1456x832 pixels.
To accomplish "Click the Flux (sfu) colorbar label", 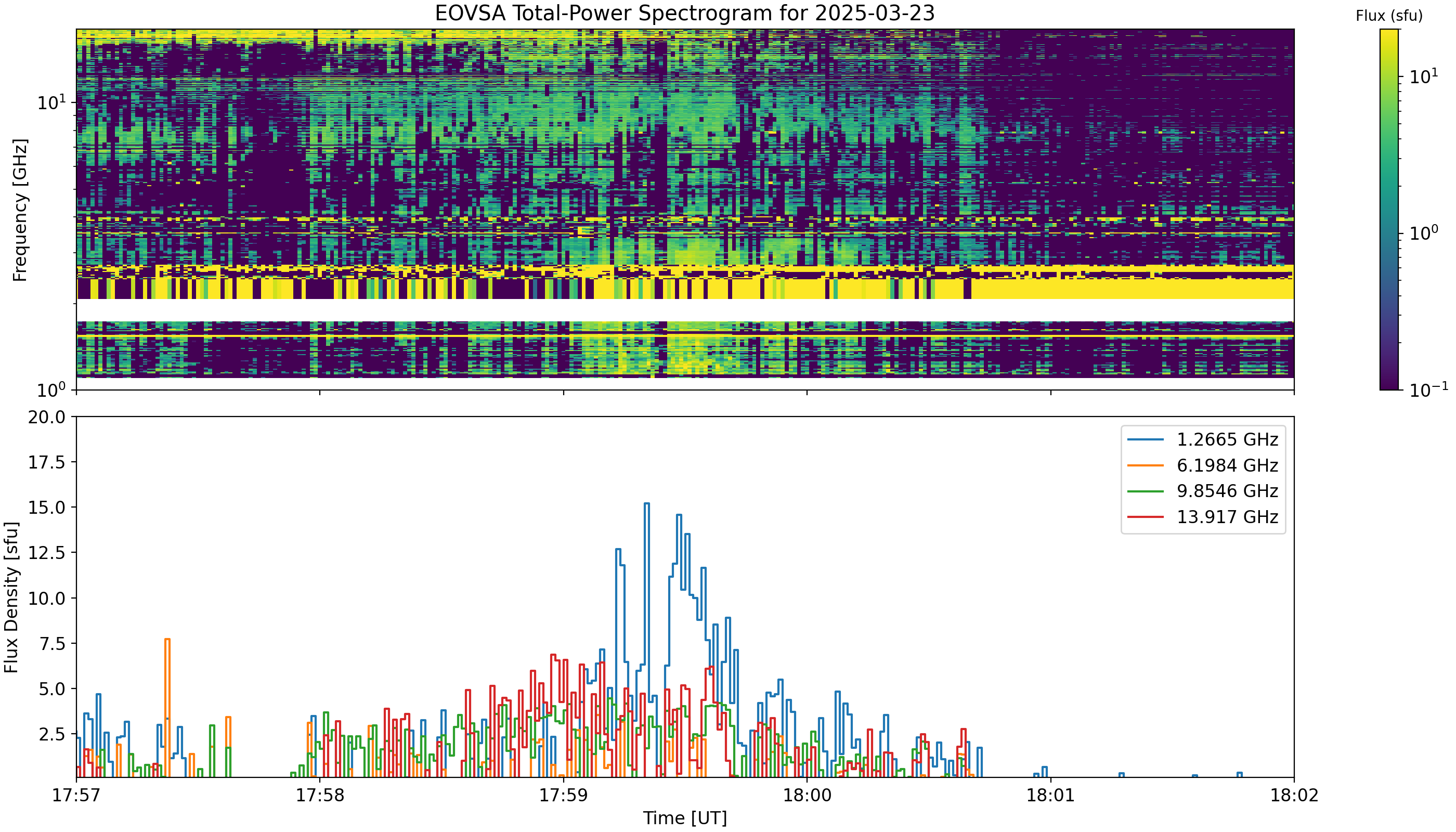I will tap(1389, 16).
